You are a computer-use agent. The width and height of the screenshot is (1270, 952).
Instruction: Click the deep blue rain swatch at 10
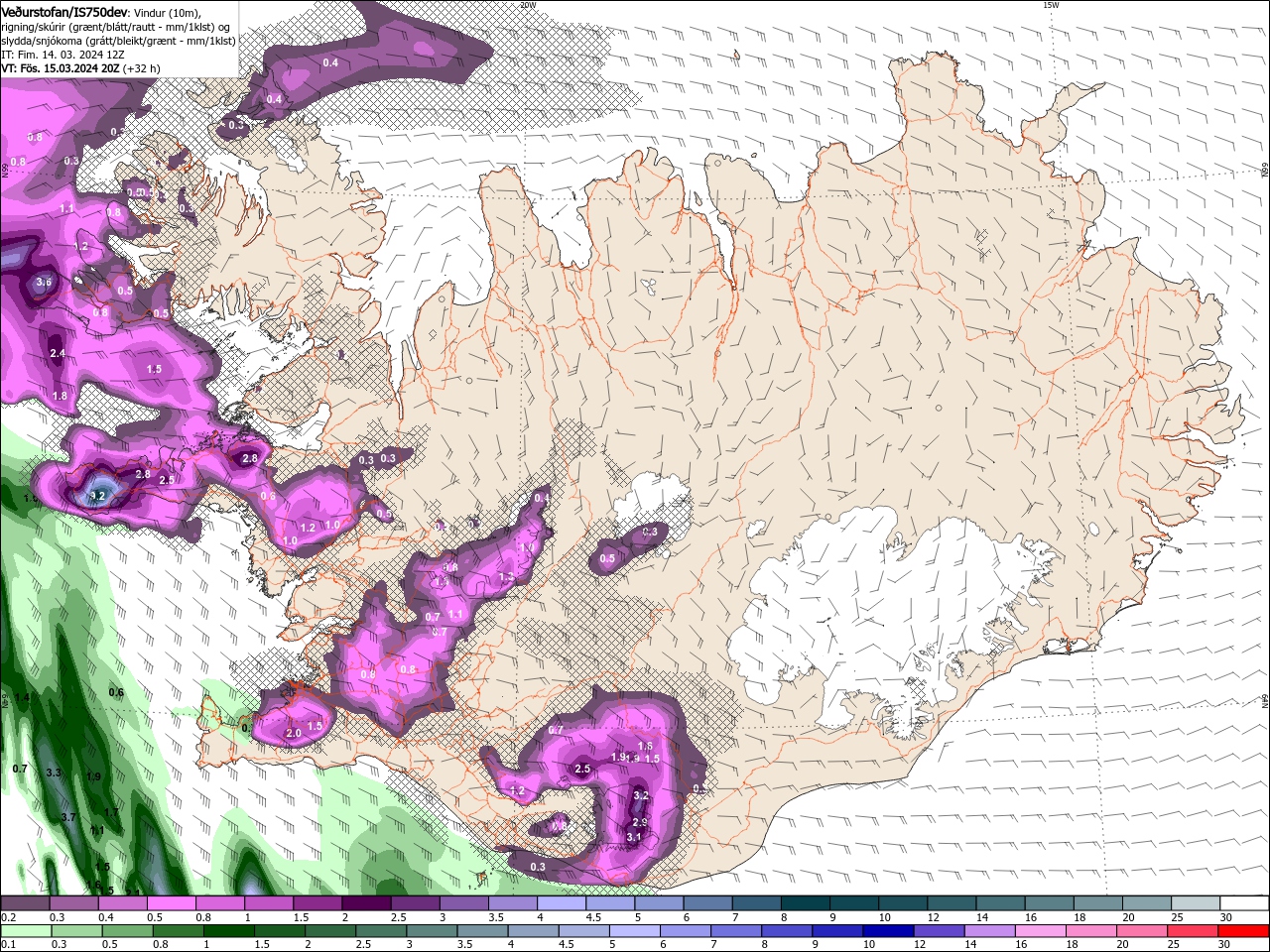coord(887,931)
